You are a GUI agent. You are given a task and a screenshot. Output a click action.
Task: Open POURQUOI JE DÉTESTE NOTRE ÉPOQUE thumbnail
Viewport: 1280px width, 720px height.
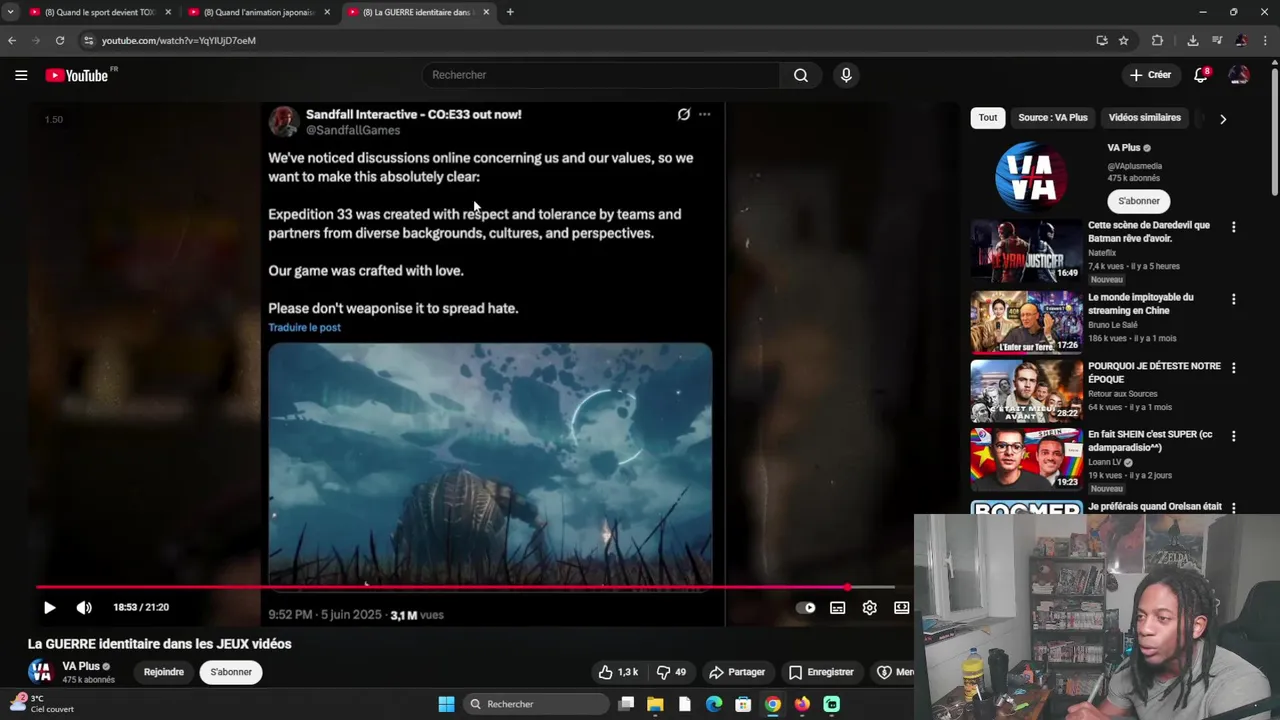click(x=1026, y=391)
